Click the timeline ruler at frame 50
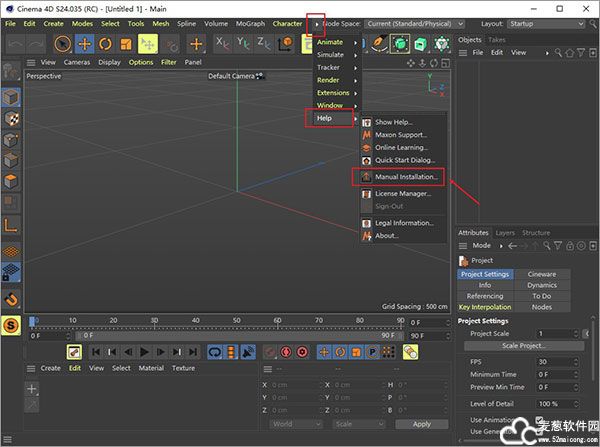This screenshot has height=447, width=600. coord(237,321)
